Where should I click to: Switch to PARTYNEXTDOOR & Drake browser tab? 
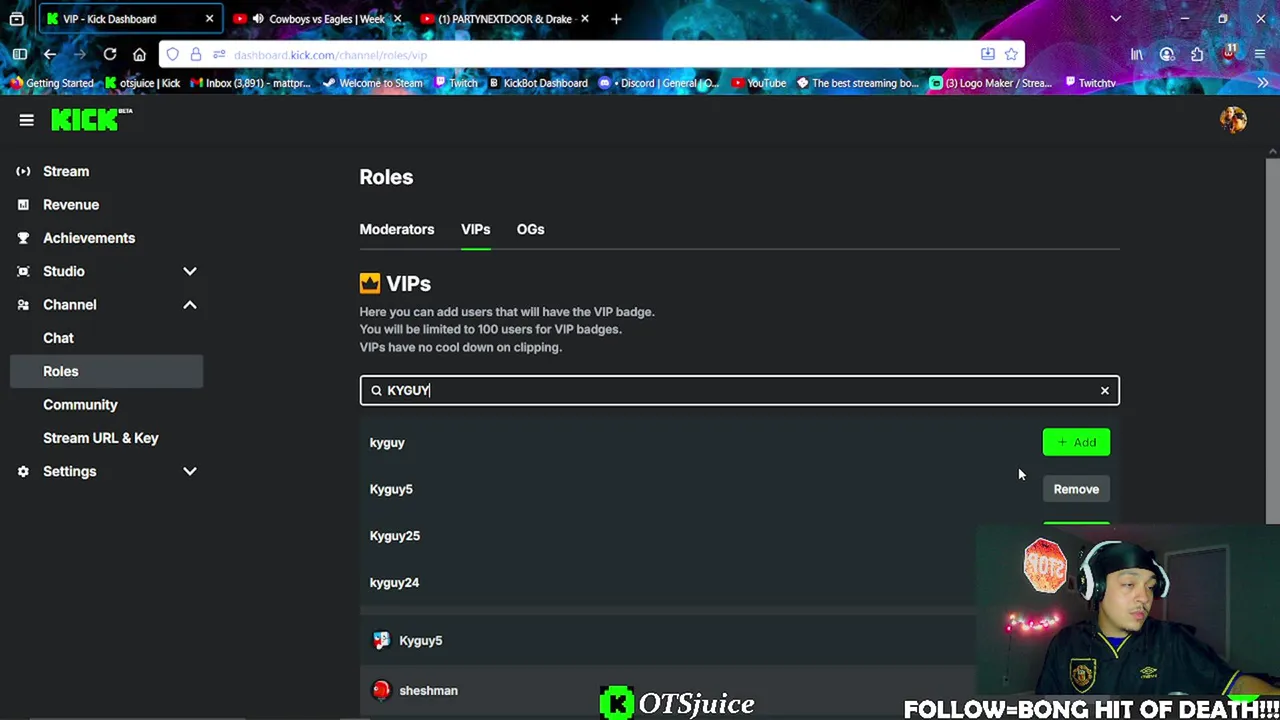point(505,19)
